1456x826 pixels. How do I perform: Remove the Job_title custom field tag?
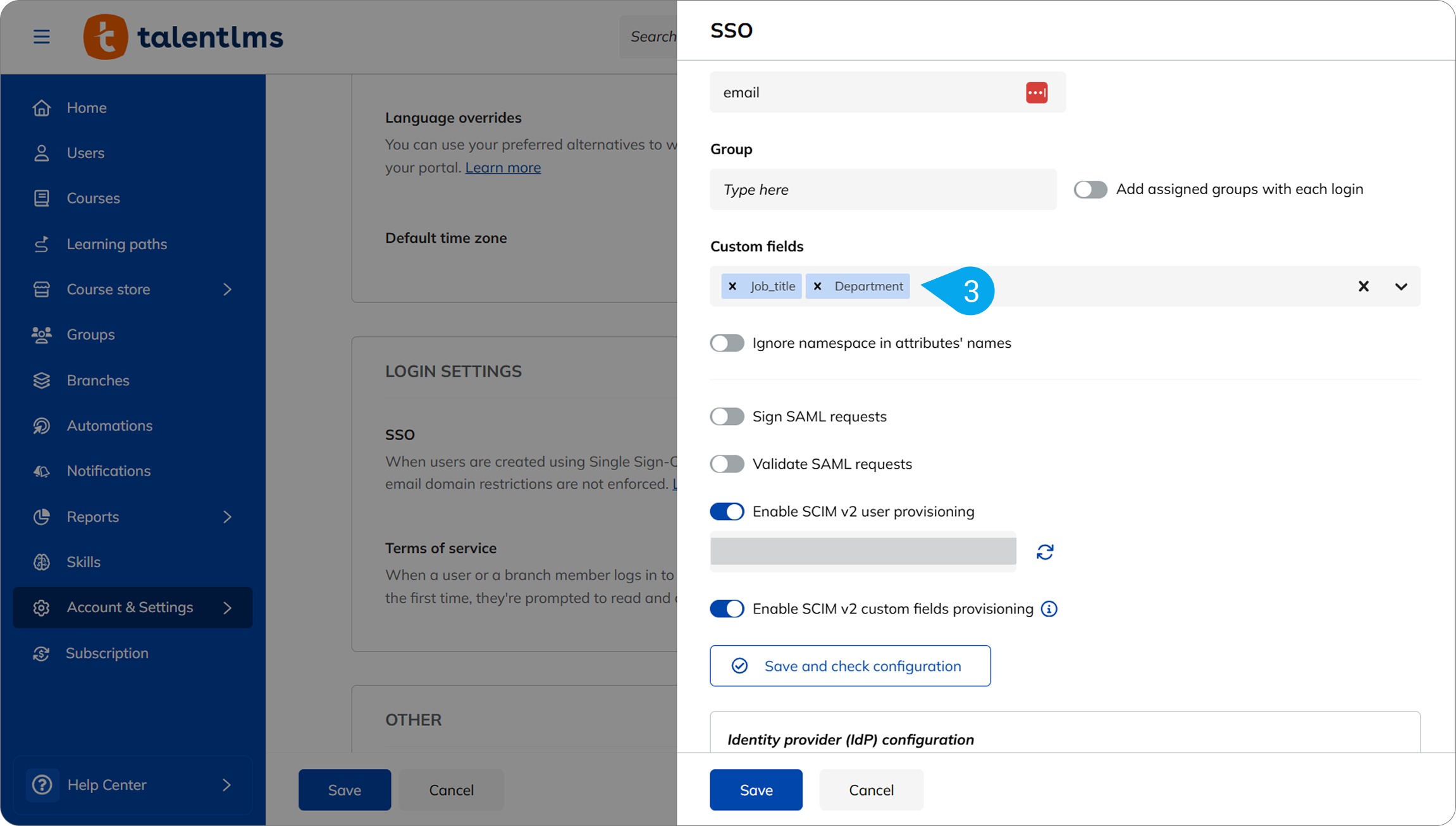pos(732,287)
